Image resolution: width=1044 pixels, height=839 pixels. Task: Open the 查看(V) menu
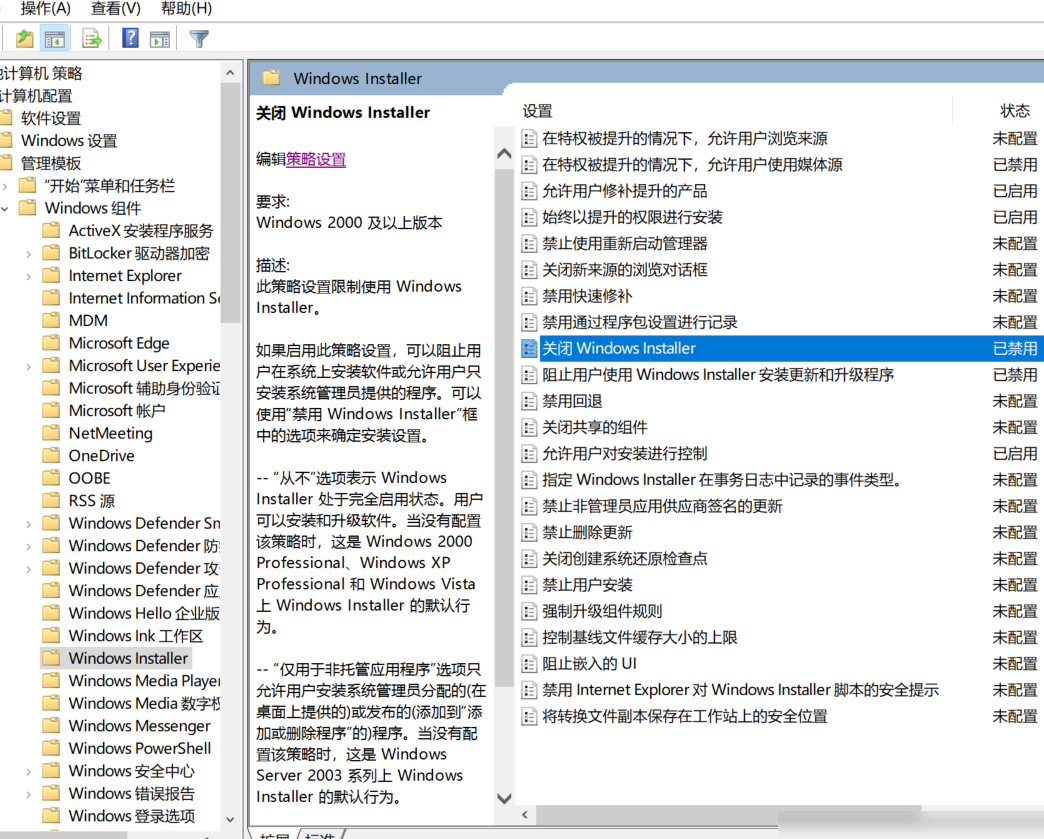point(116,9)
